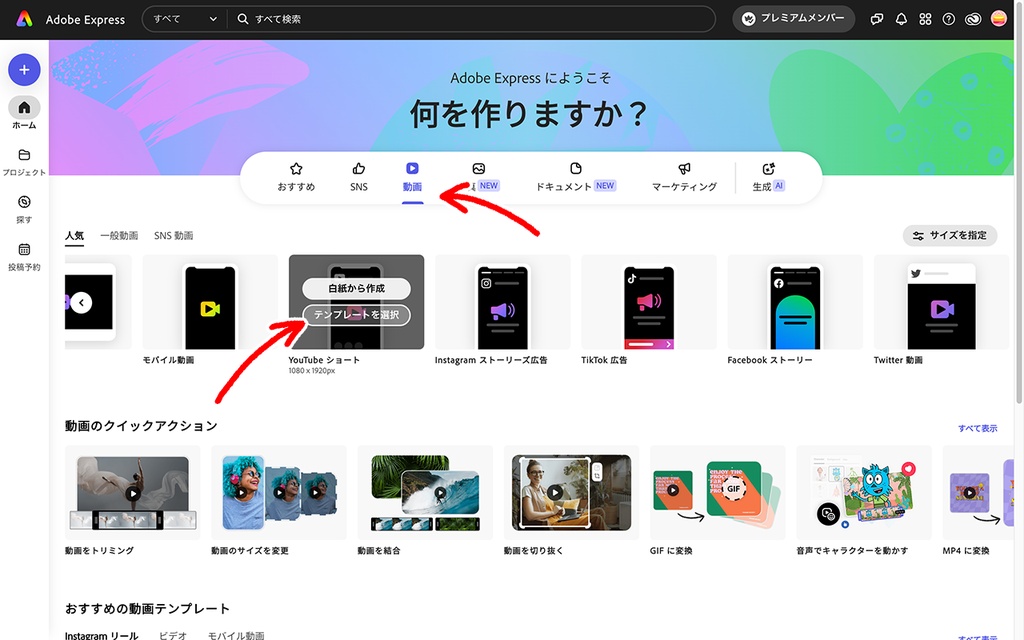Select the ビデオ template tab

coord(173,635)
